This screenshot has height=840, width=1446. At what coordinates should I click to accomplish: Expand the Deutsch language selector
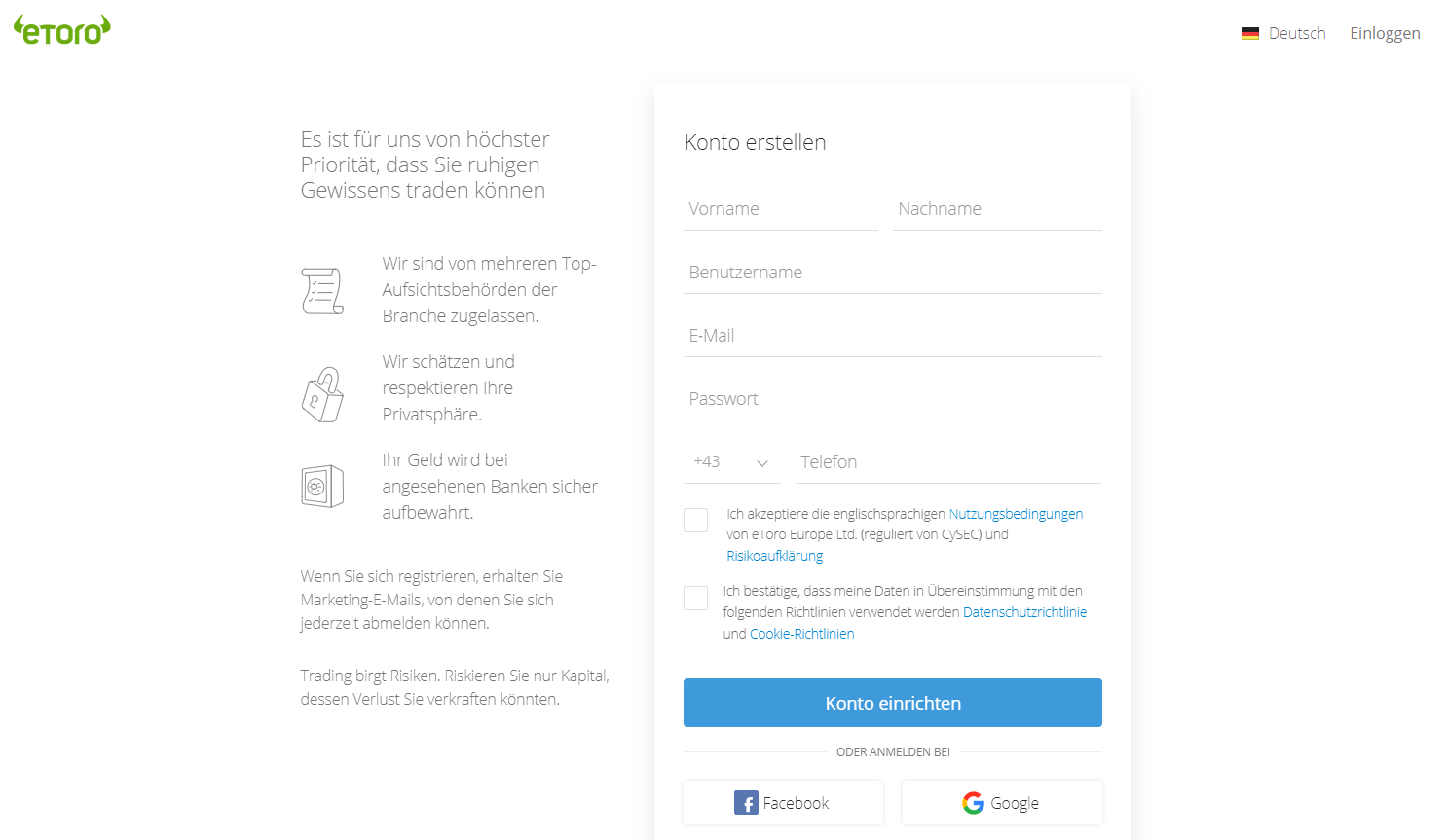point(1283,34)
